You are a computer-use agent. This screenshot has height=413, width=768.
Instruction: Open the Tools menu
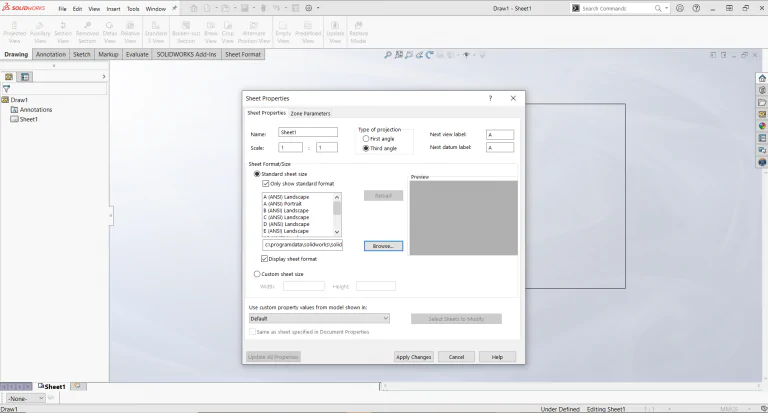pos(133,9)
